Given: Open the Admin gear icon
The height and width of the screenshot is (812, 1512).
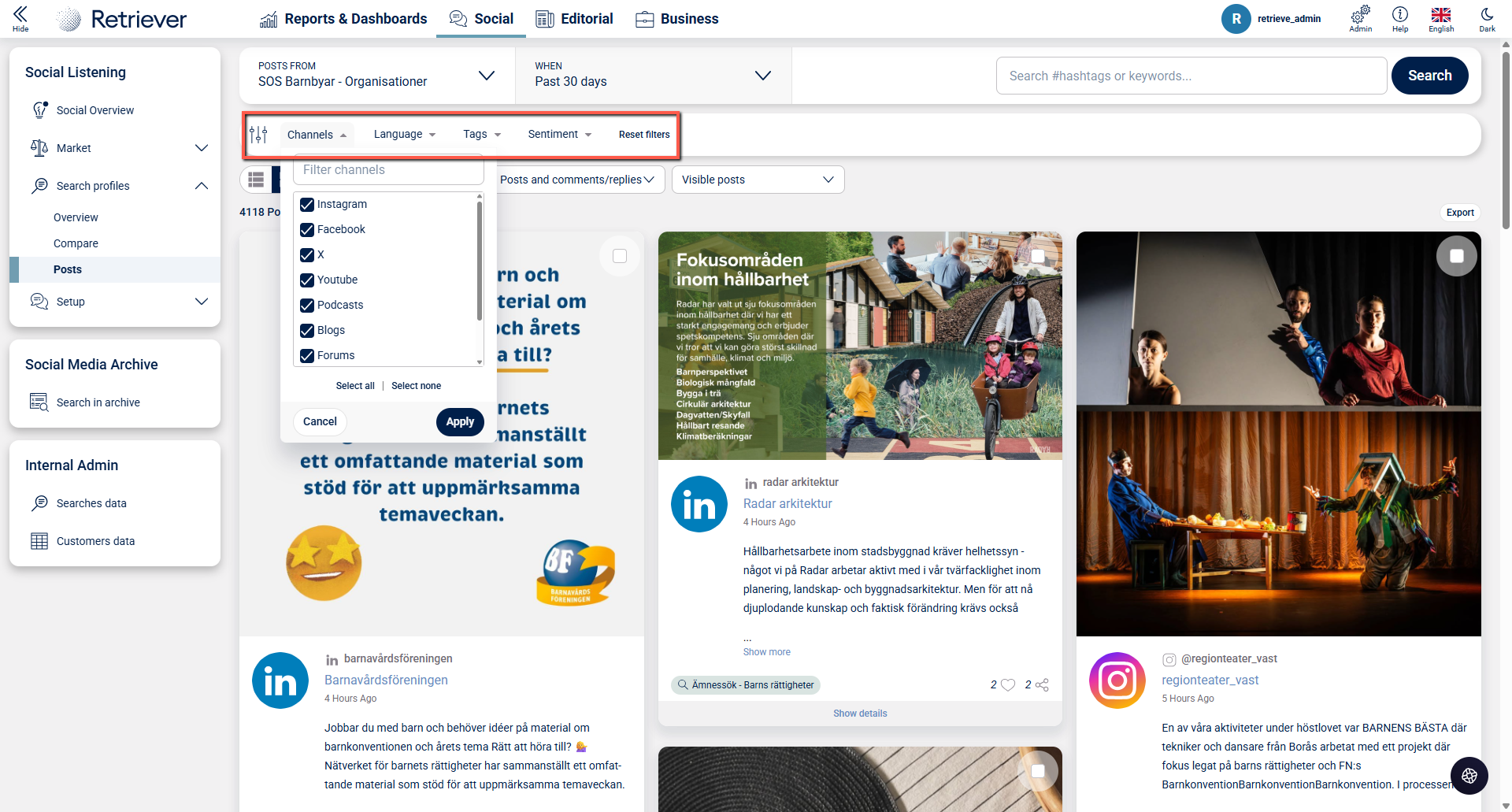Looking at the screenshot, I should click(1360, 18).
